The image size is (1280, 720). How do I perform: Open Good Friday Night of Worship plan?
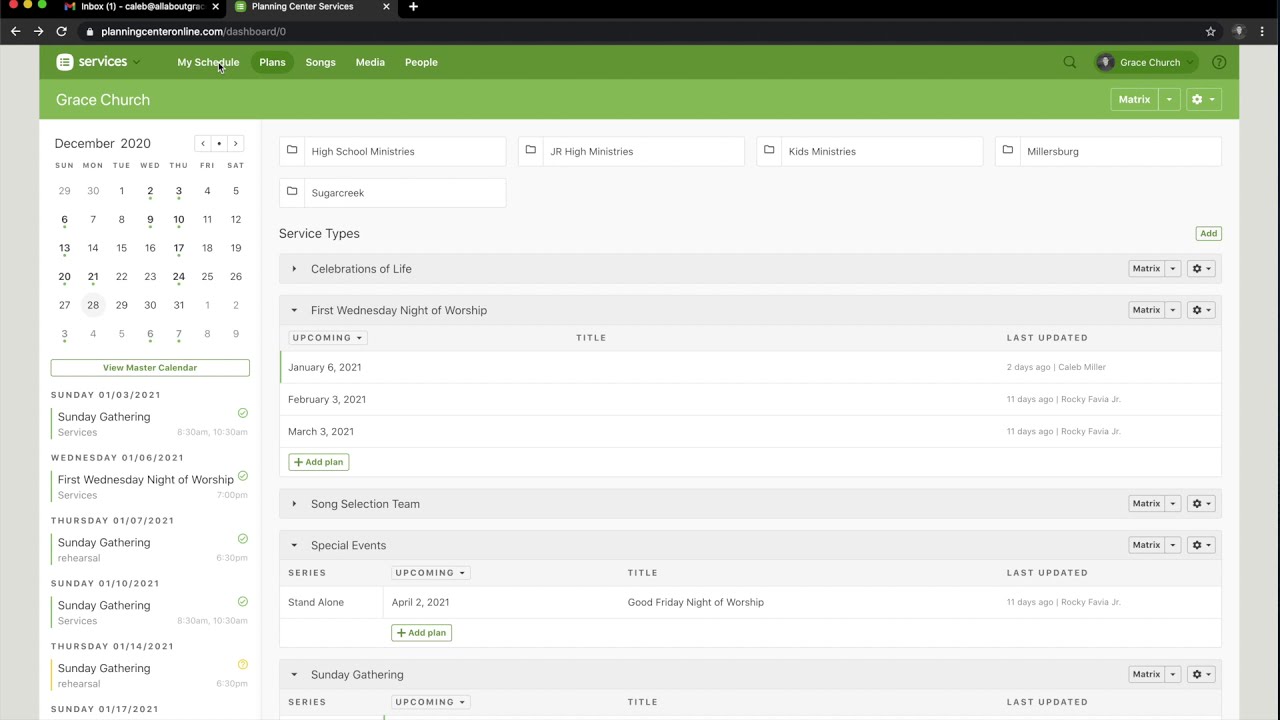pyautogui.click(x=695, y=602)
